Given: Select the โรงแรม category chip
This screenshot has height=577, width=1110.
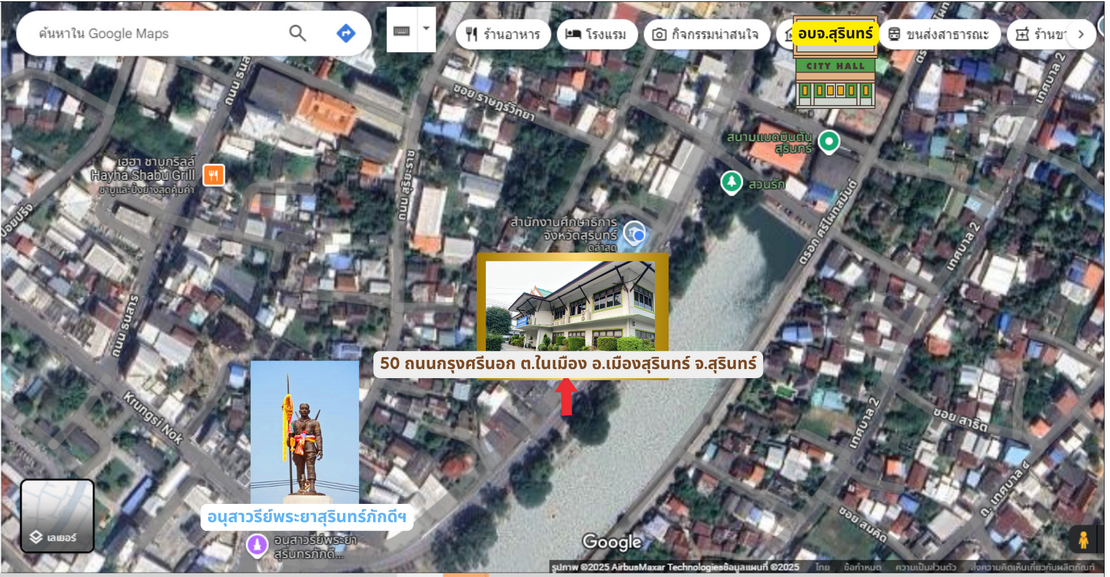Looking at the screenshot, I should [597, 34].
